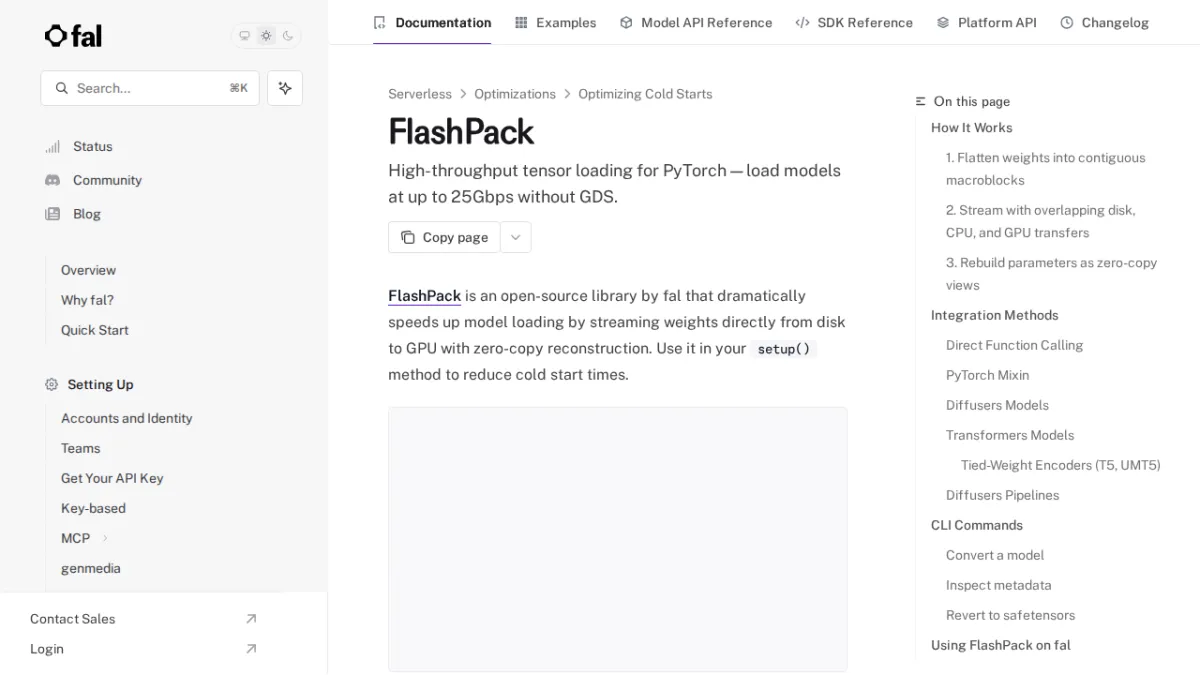Image resolution: width=1200 pixels, height=675 pixels.
Task: Click the Copy page button
Action: tap(444, 237)
